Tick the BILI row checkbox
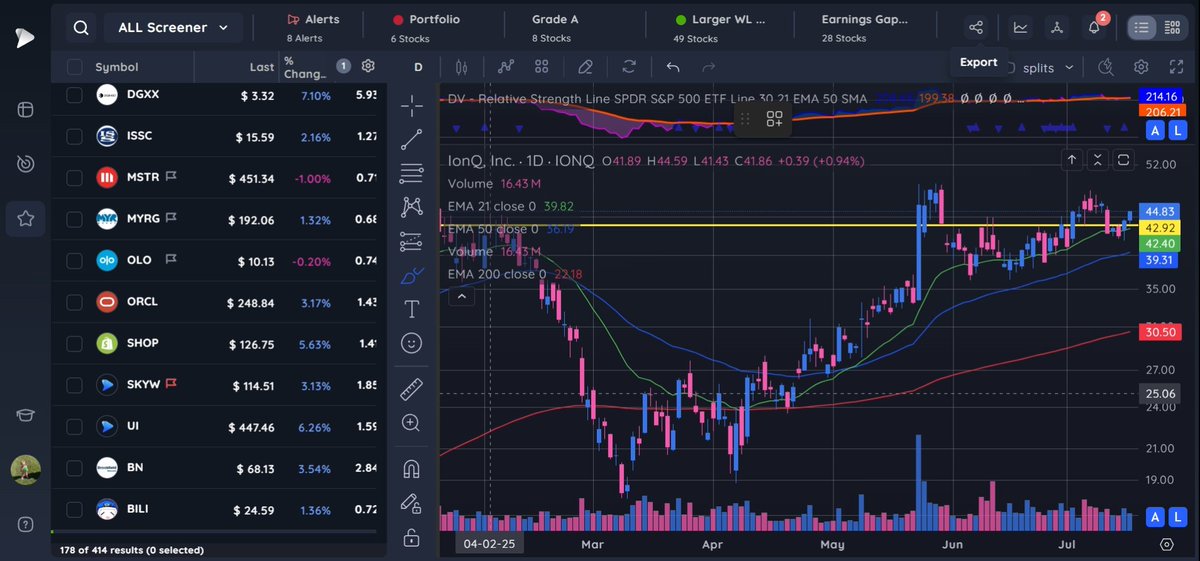 point(74,510)
